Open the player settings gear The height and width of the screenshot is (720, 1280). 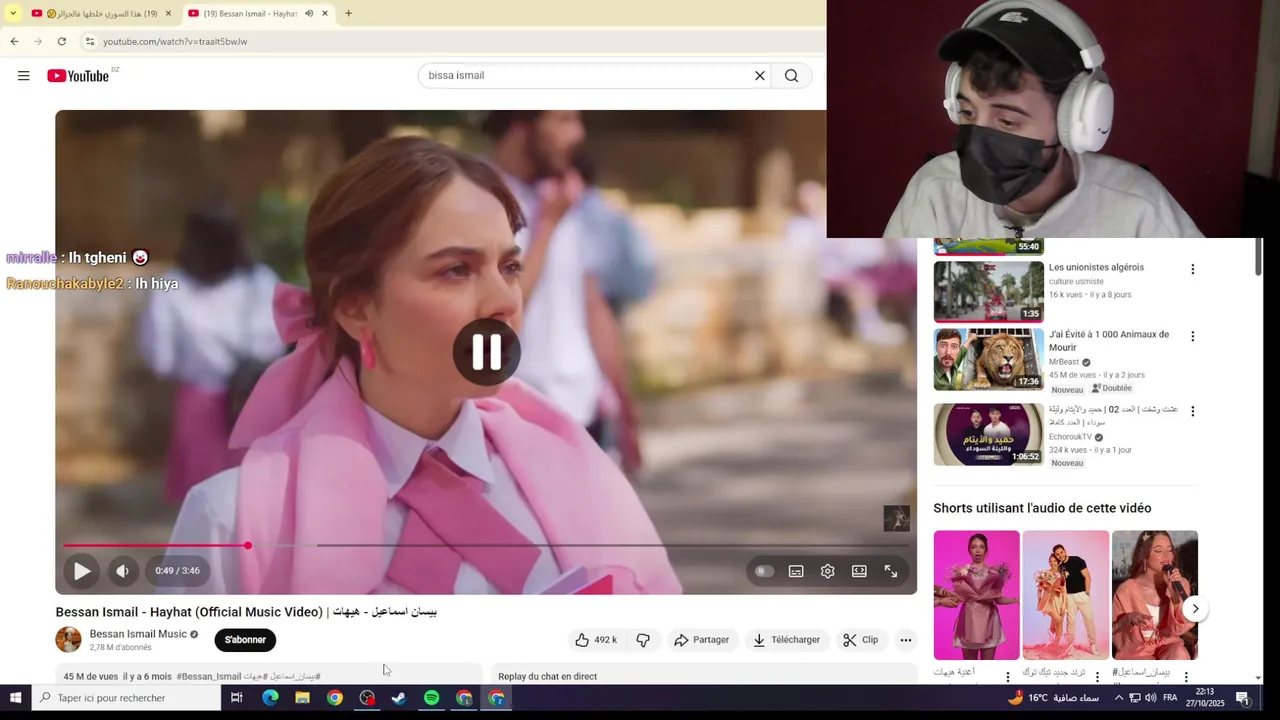(827, 571)
